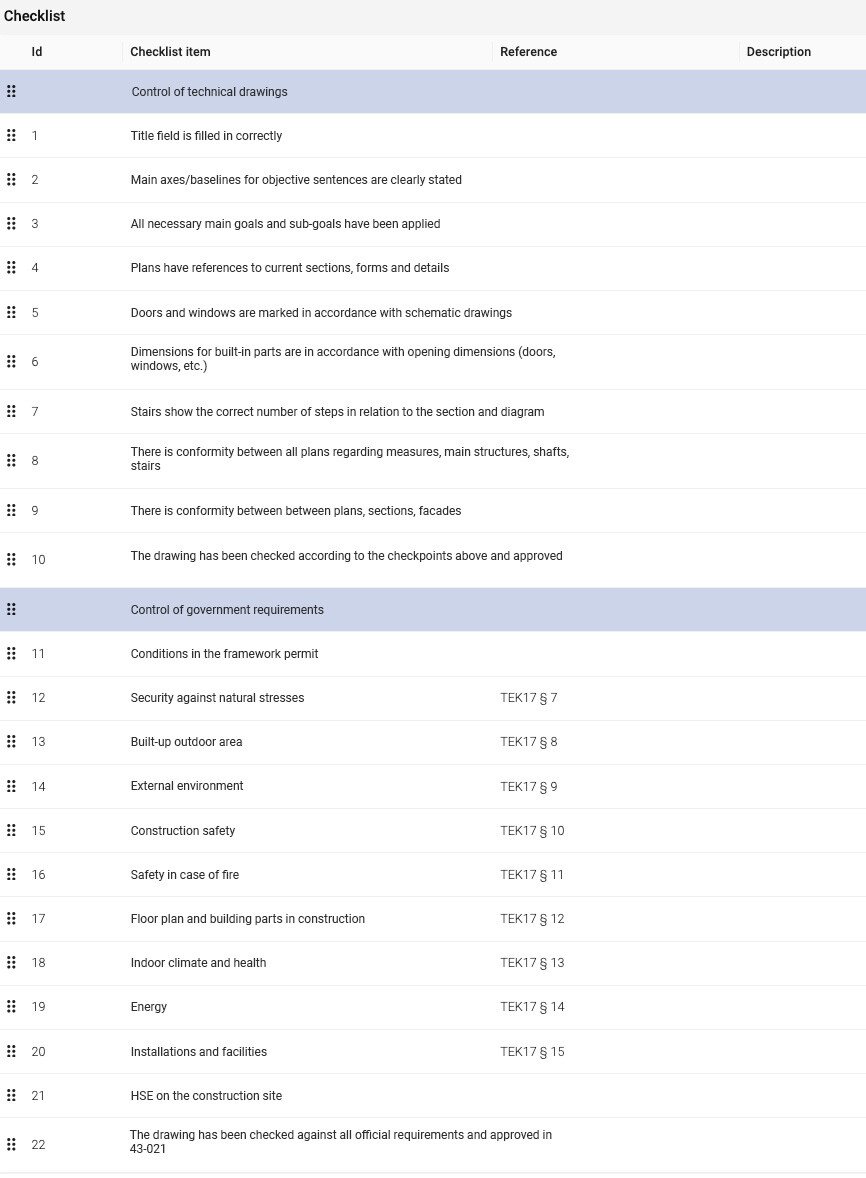
Task: Select the Construction safety checklist item
Action: point(181,830)
